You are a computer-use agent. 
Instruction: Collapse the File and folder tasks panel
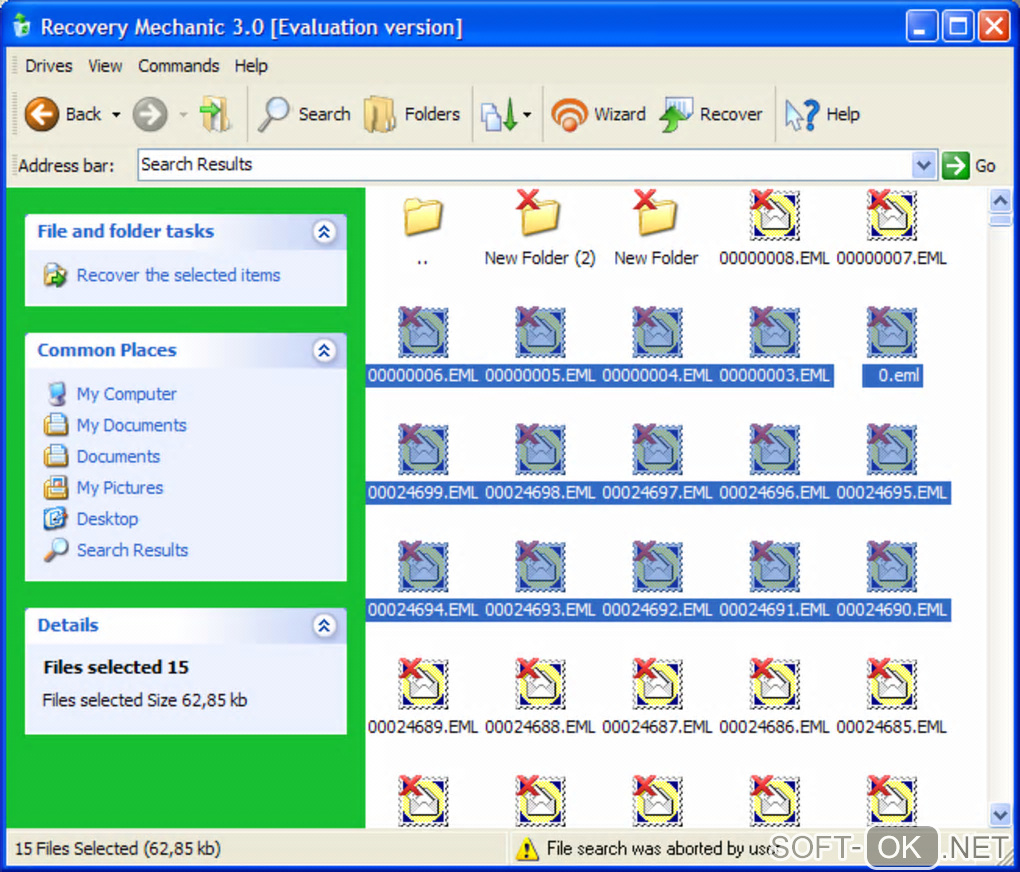(324, 232)
